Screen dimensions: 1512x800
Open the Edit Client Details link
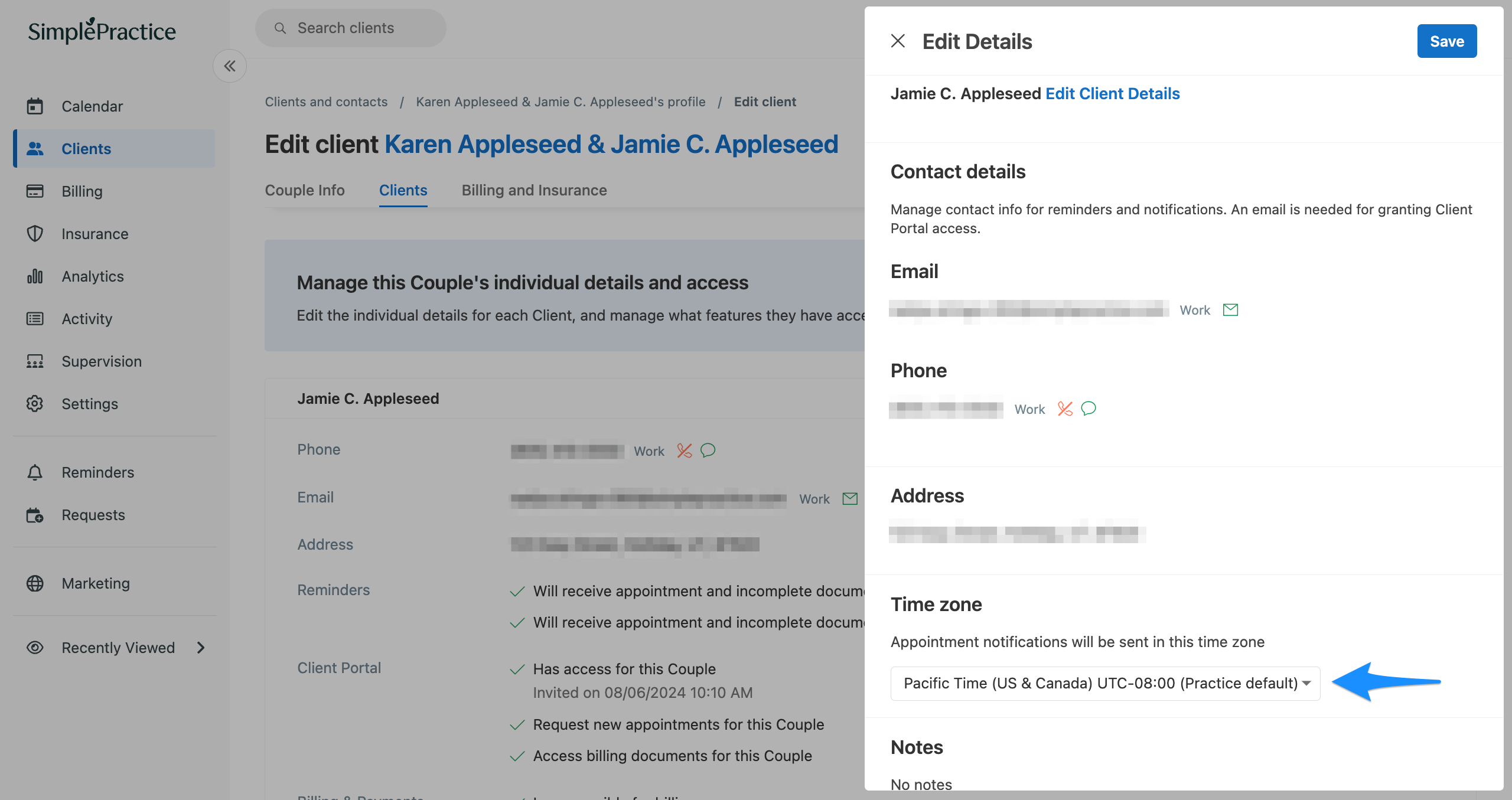coord(1112,93)
